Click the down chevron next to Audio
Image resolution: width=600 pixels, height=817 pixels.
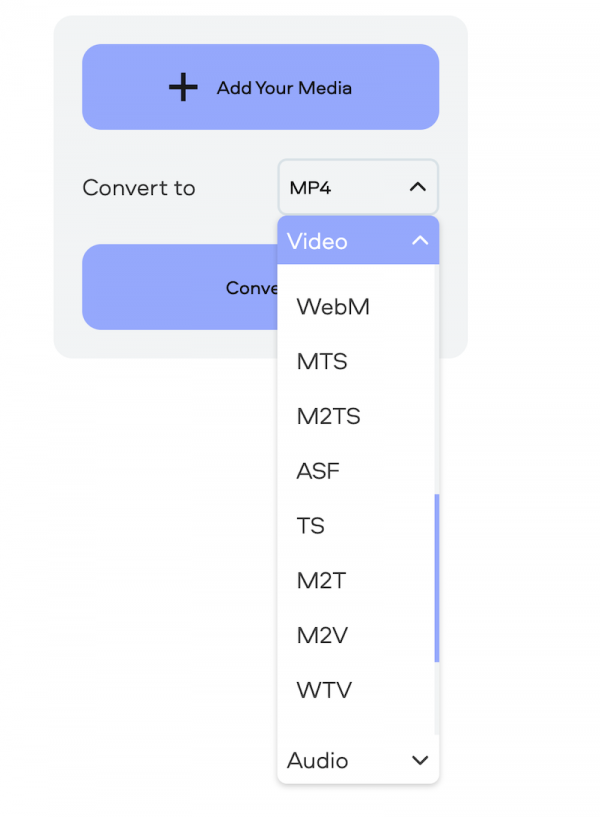coord(420,761)
